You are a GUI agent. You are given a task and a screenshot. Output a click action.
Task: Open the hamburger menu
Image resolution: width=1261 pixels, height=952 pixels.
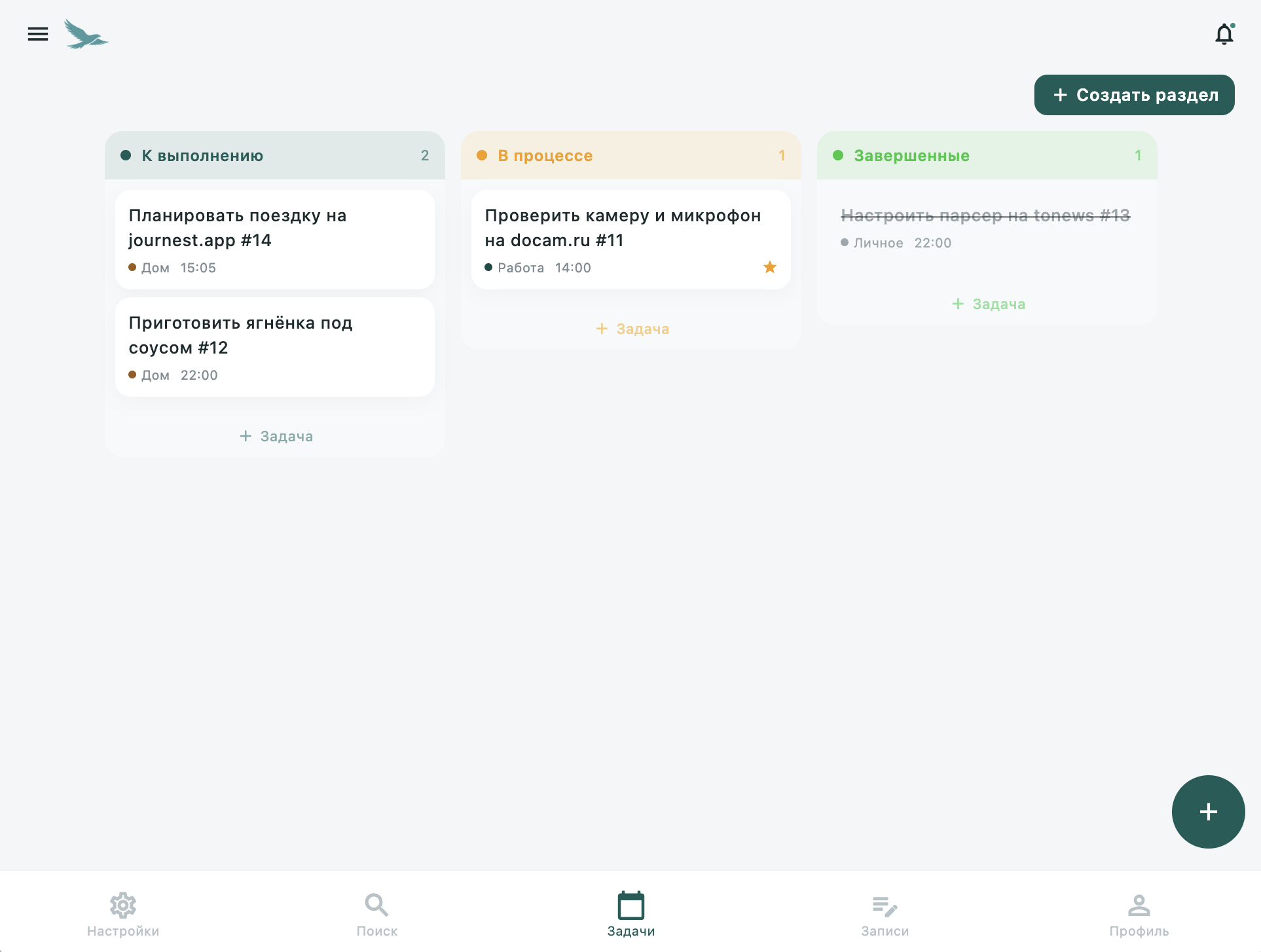[x=38, y=34]
